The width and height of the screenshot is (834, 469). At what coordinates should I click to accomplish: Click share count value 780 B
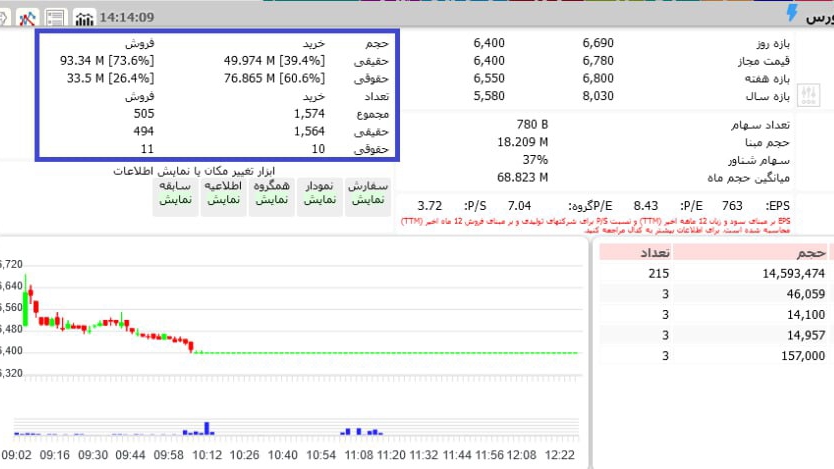[532, 124]
